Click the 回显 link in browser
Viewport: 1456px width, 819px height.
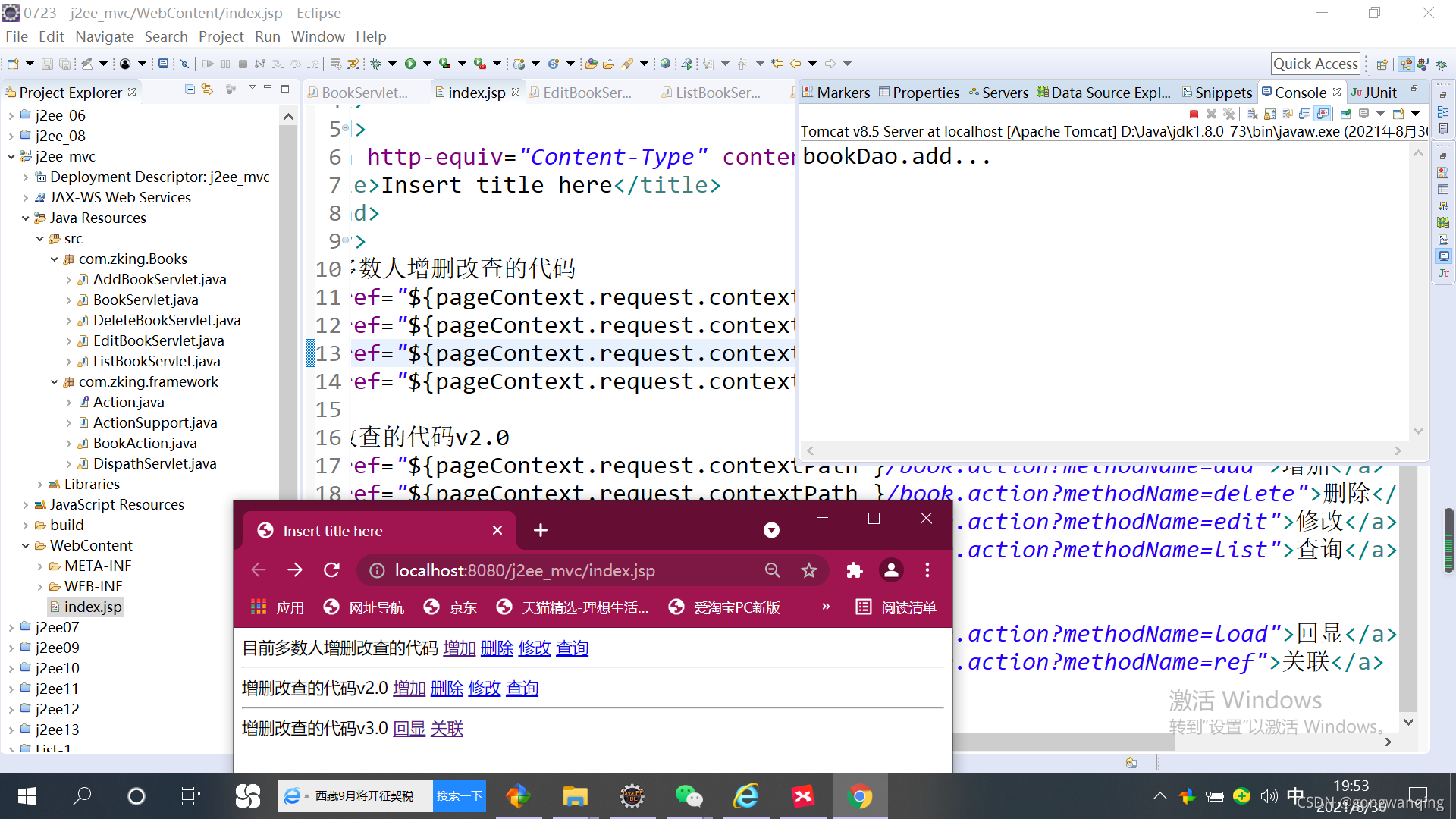pyautogui.click(x=409, y=729)
